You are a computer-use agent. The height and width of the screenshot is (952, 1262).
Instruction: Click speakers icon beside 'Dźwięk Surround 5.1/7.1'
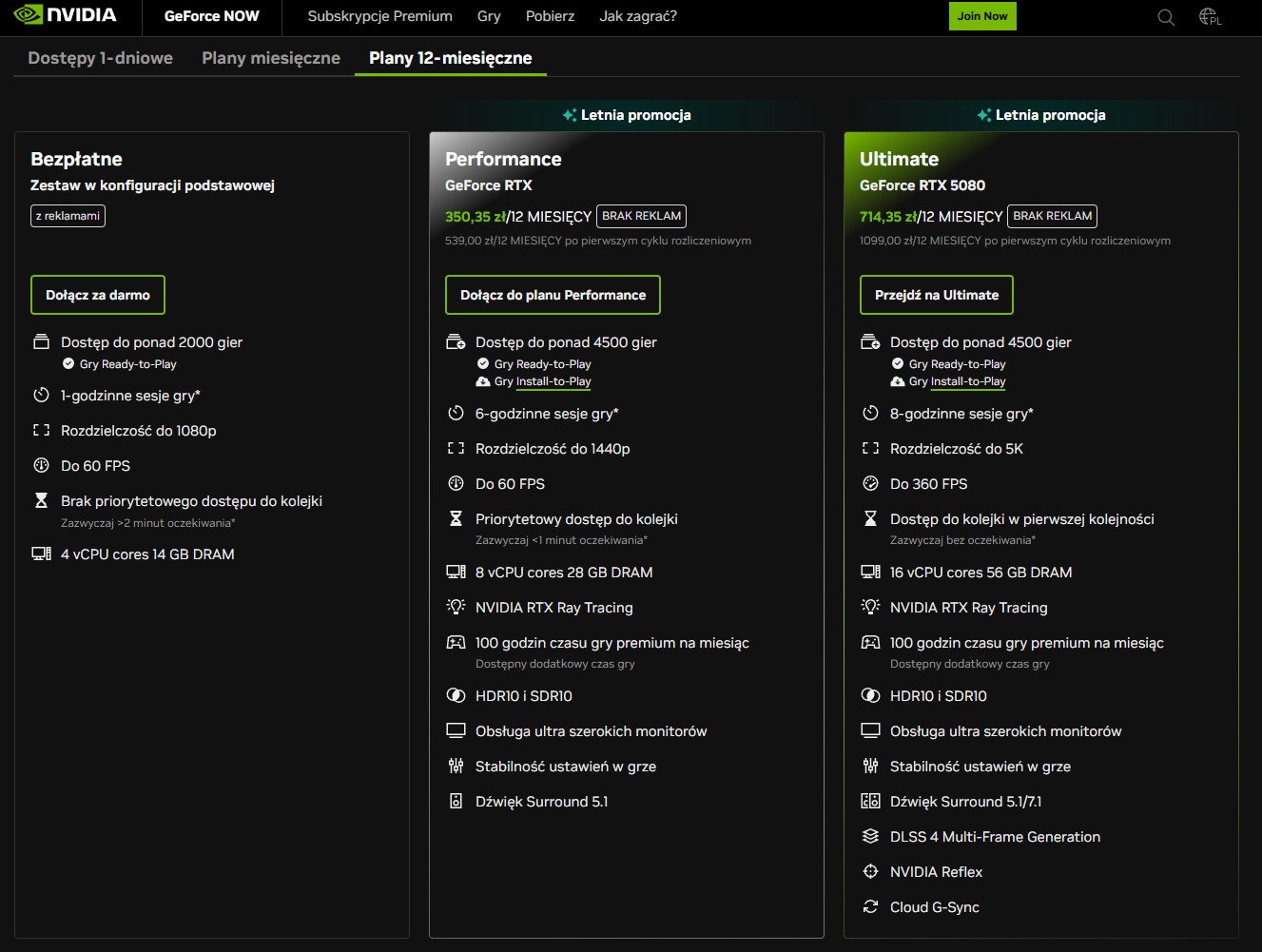870,801
